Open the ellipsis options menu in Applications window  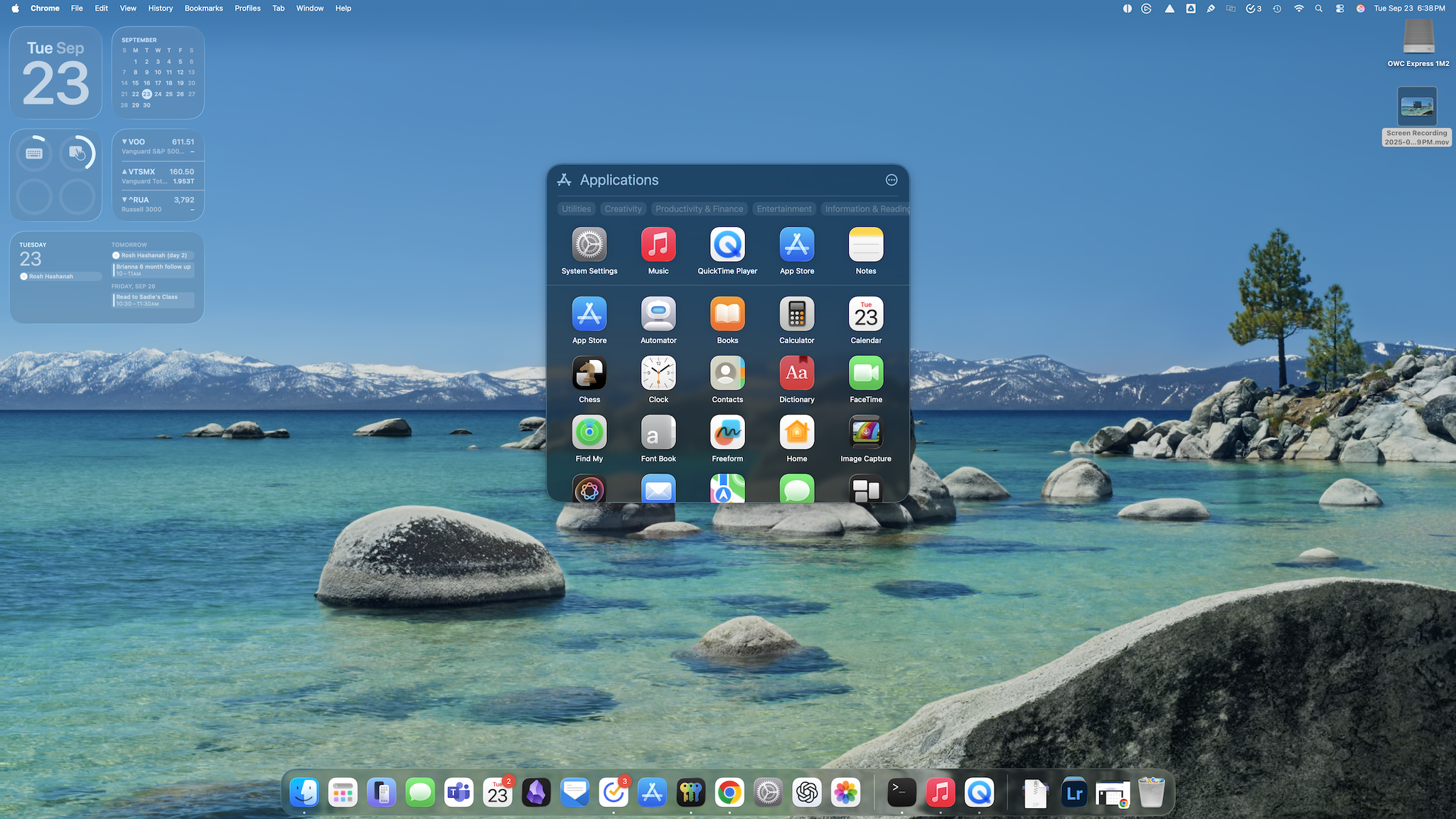(892, 180)
